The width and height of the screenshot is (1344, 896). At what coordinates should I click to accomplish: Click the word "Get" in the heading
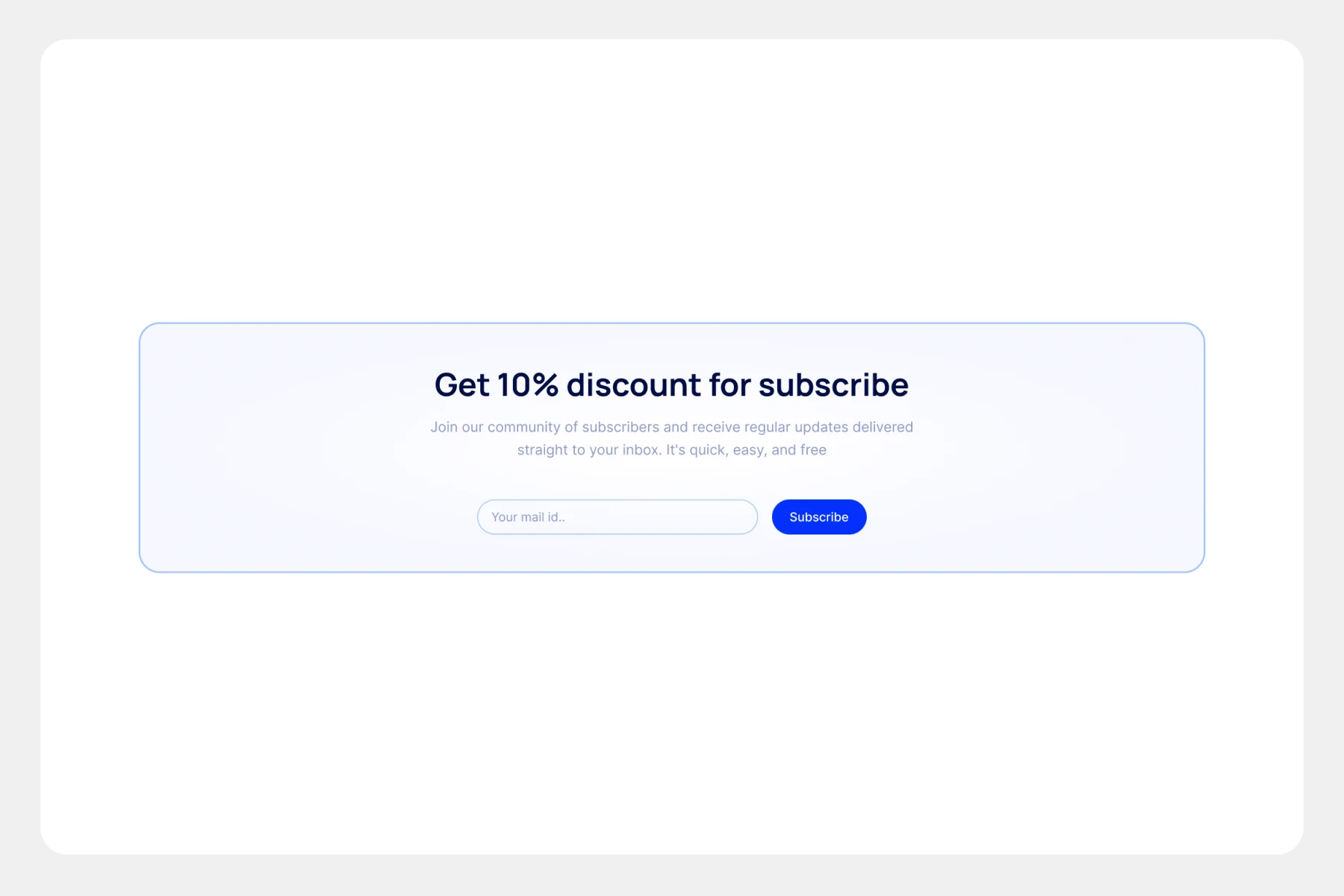coord(461,385)
